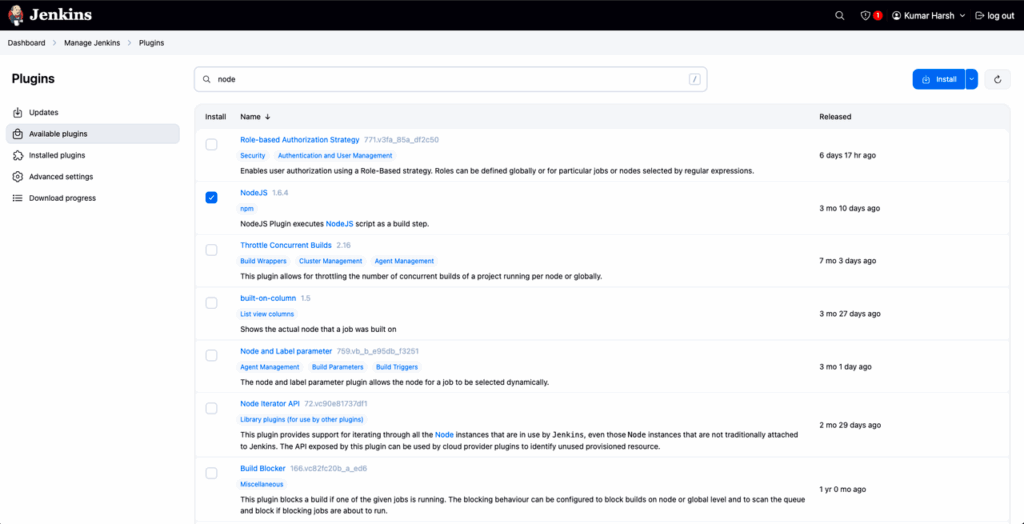This screenshot has width=1024, height=524.
Task: Open the Throttle Concurrent Builds plugin link
Action: pyautogui.click(x=286, y=245)
